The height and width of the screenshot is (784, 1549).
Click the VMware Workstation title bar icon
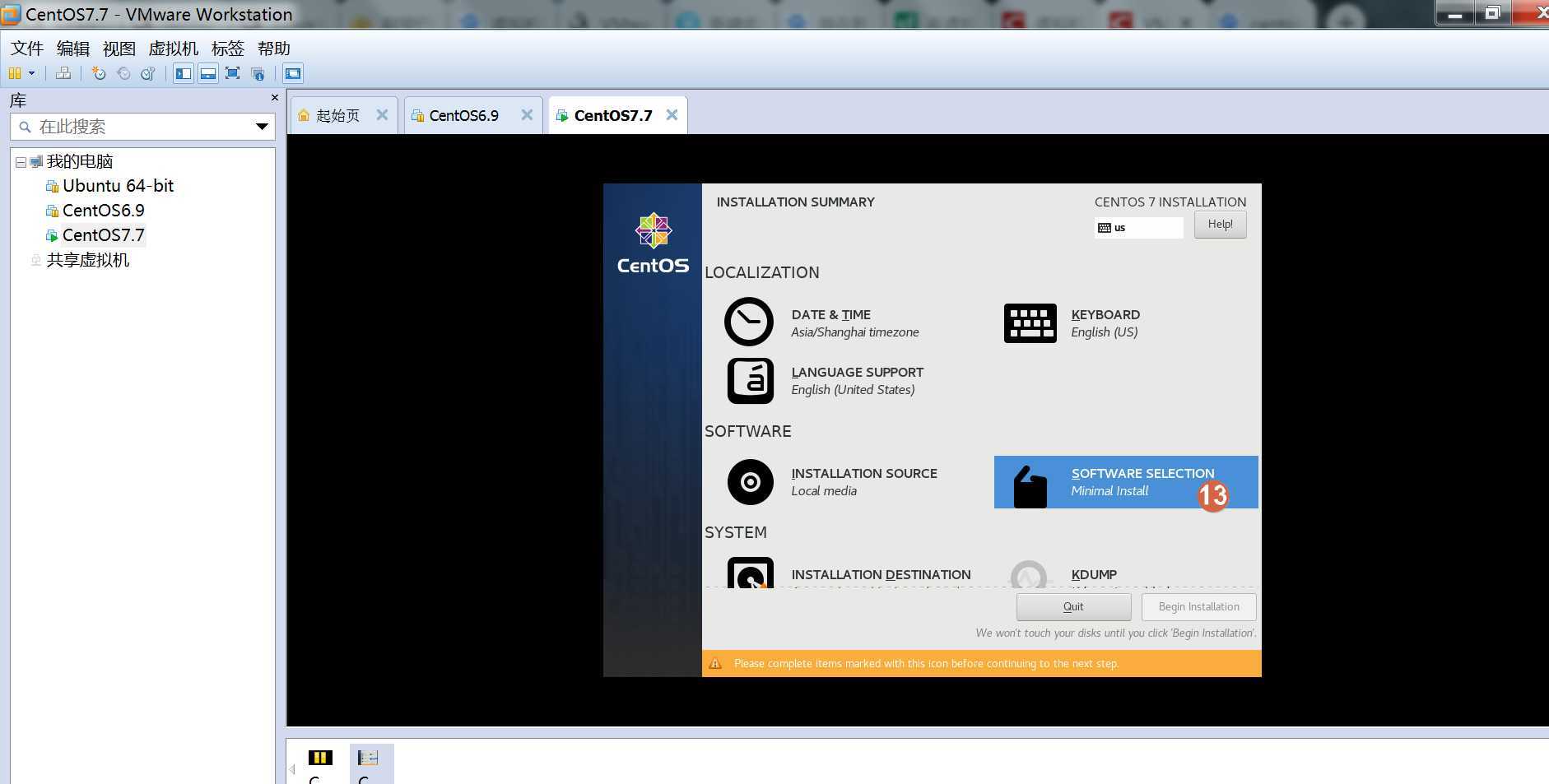[10, 14]
